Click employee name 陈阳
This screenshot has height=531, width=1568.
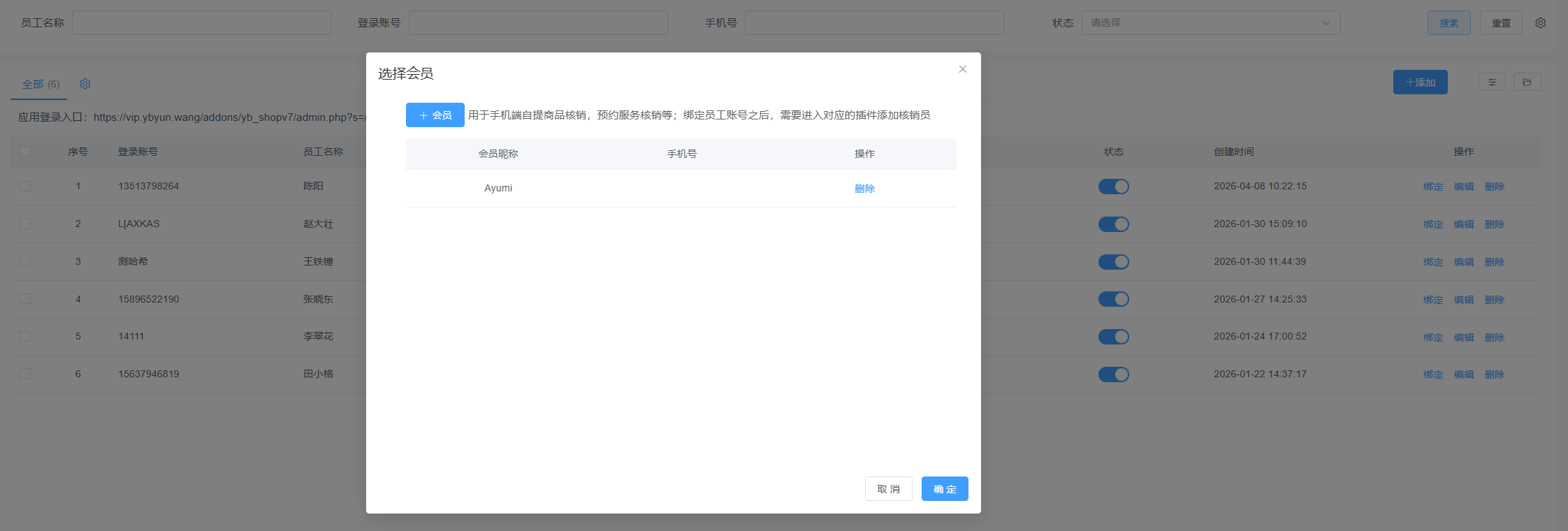tap(313, 186)
